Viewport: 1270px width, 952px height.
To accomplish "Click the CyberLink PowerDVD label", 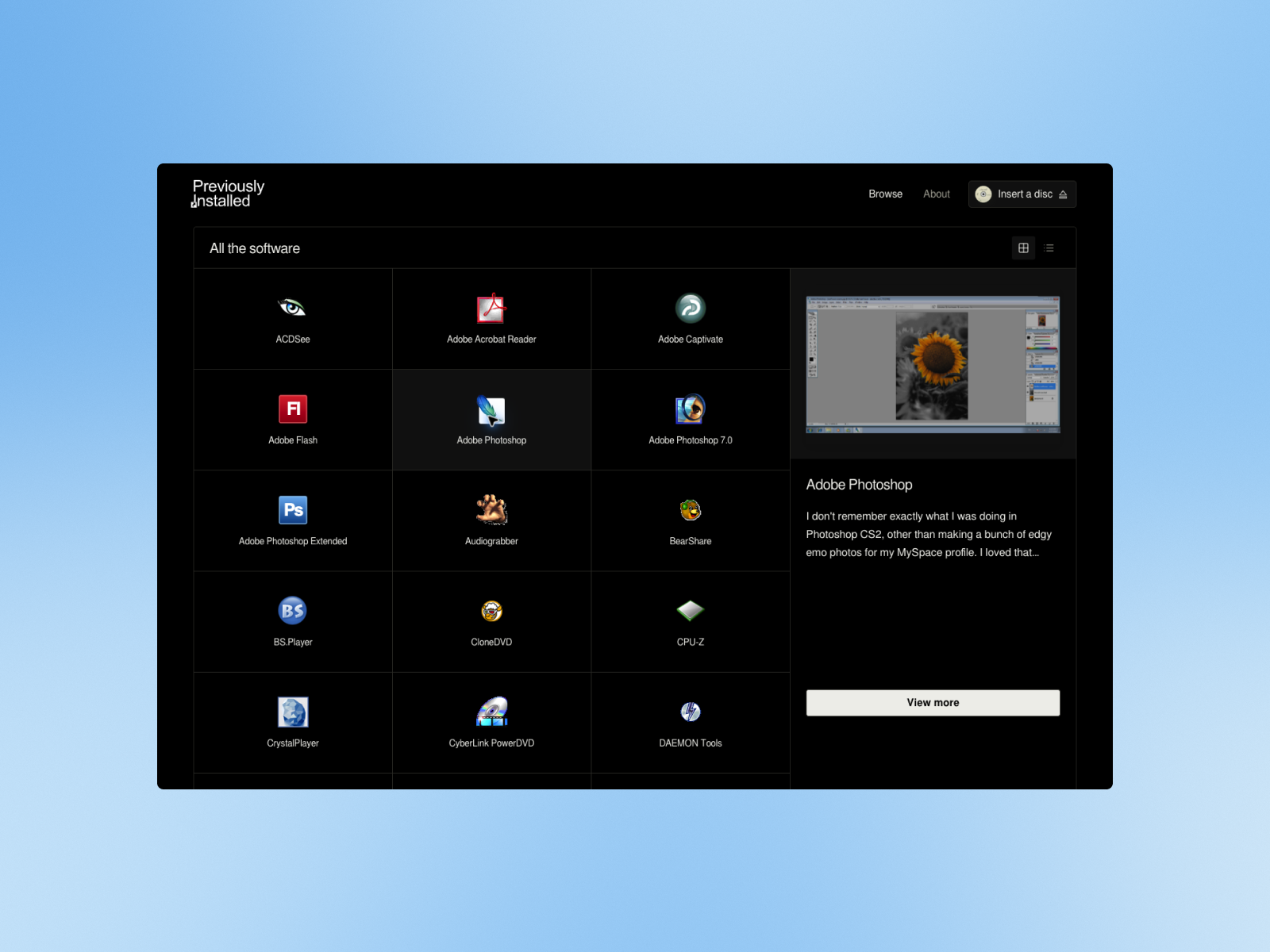I will [x=491, y=743].
